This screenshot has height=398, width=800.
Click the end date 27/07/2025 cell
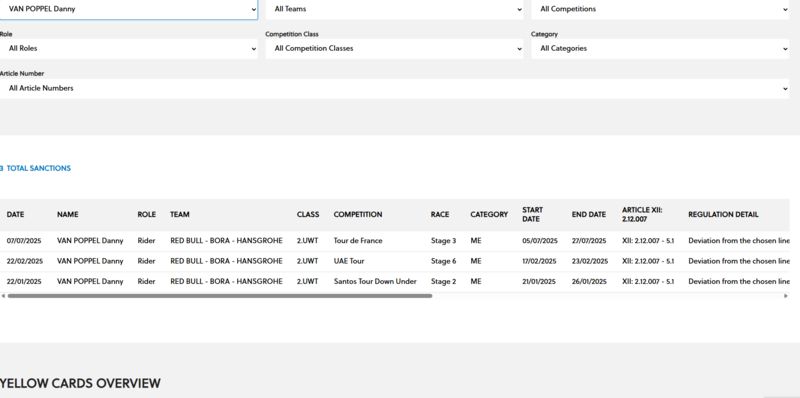pyautogui.click(x=589, y=241)
